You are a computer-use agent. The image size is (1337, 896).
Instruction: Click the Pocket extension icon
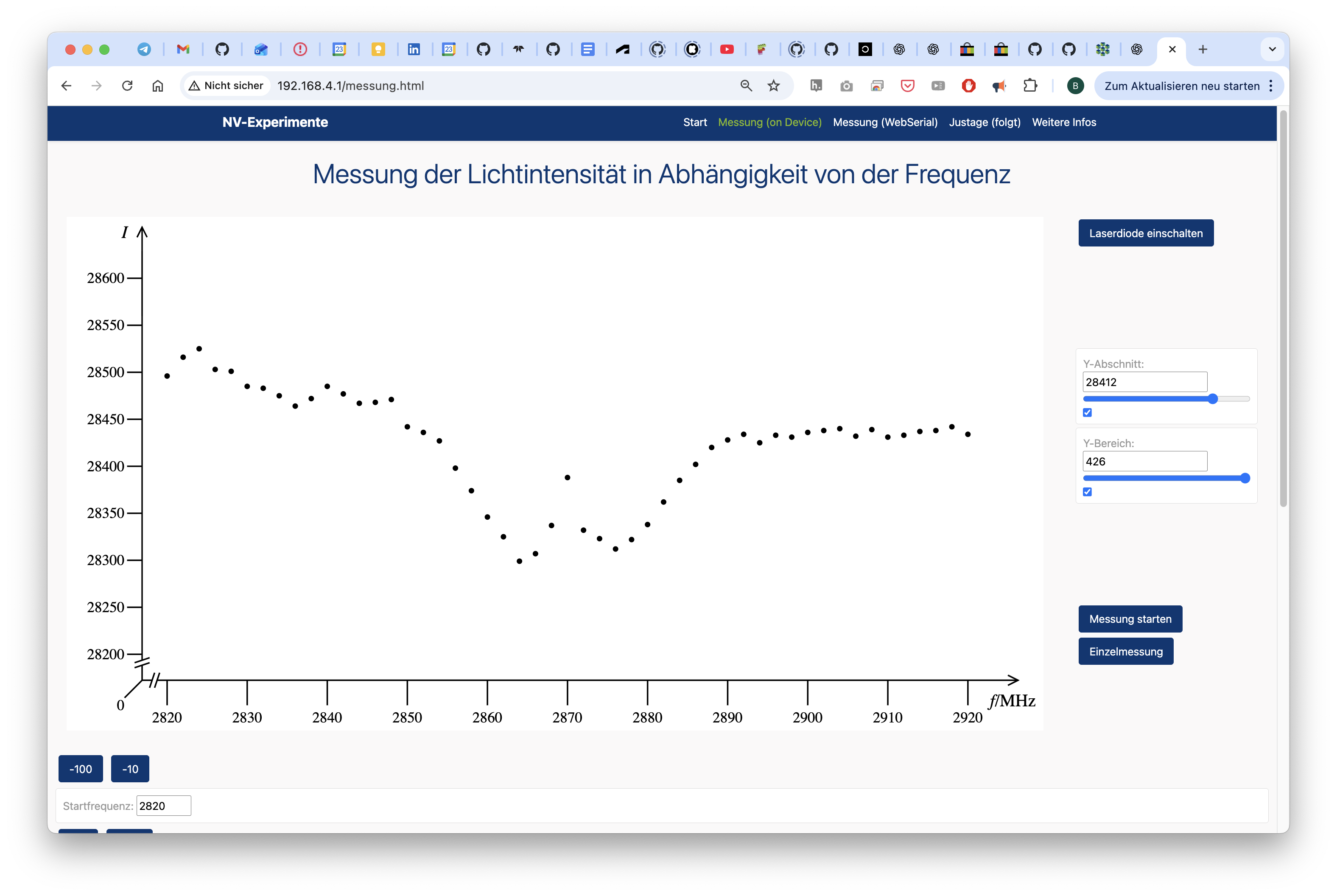(907, 86)
